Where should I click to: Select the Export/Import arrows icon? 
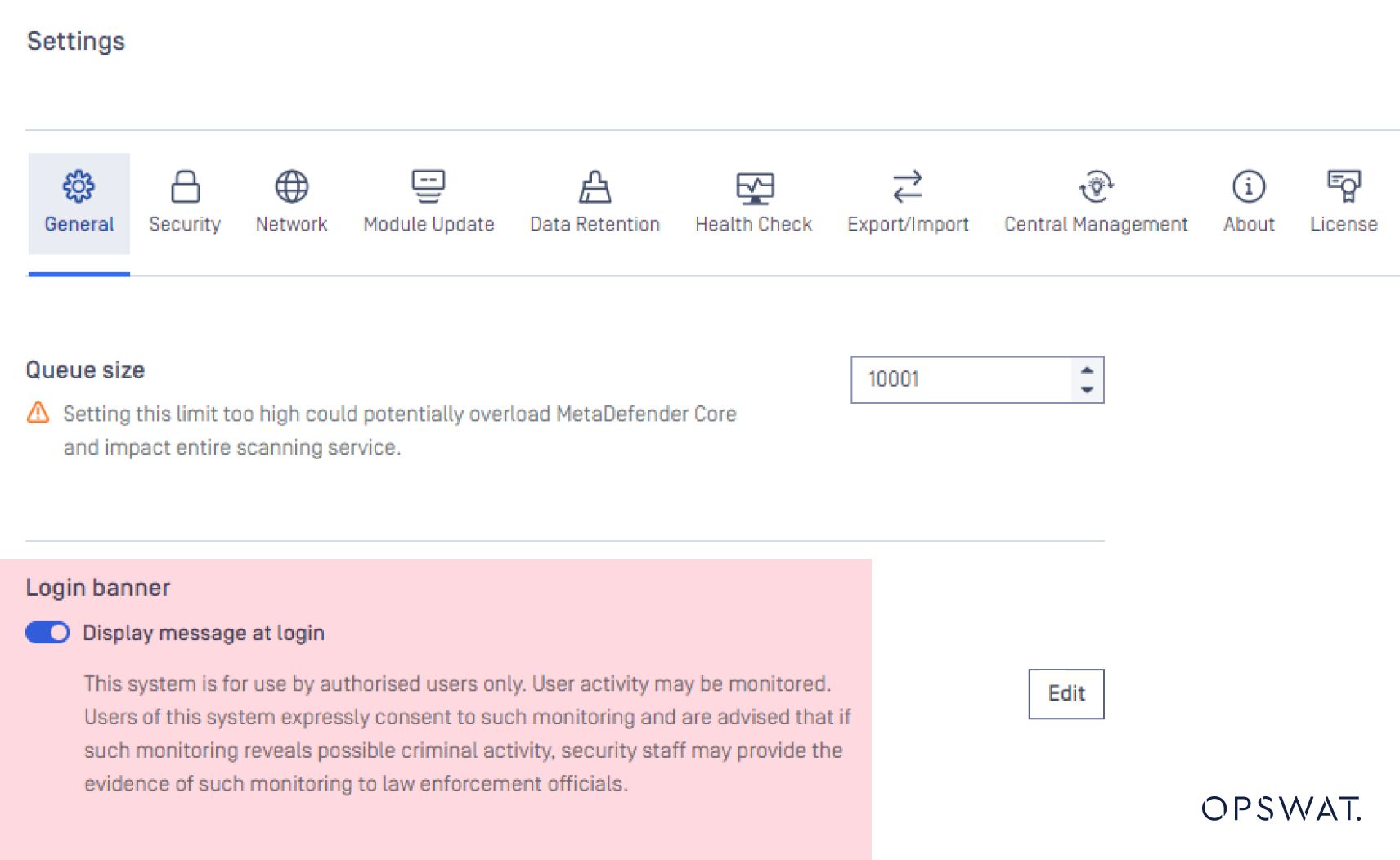click(907, 186)
